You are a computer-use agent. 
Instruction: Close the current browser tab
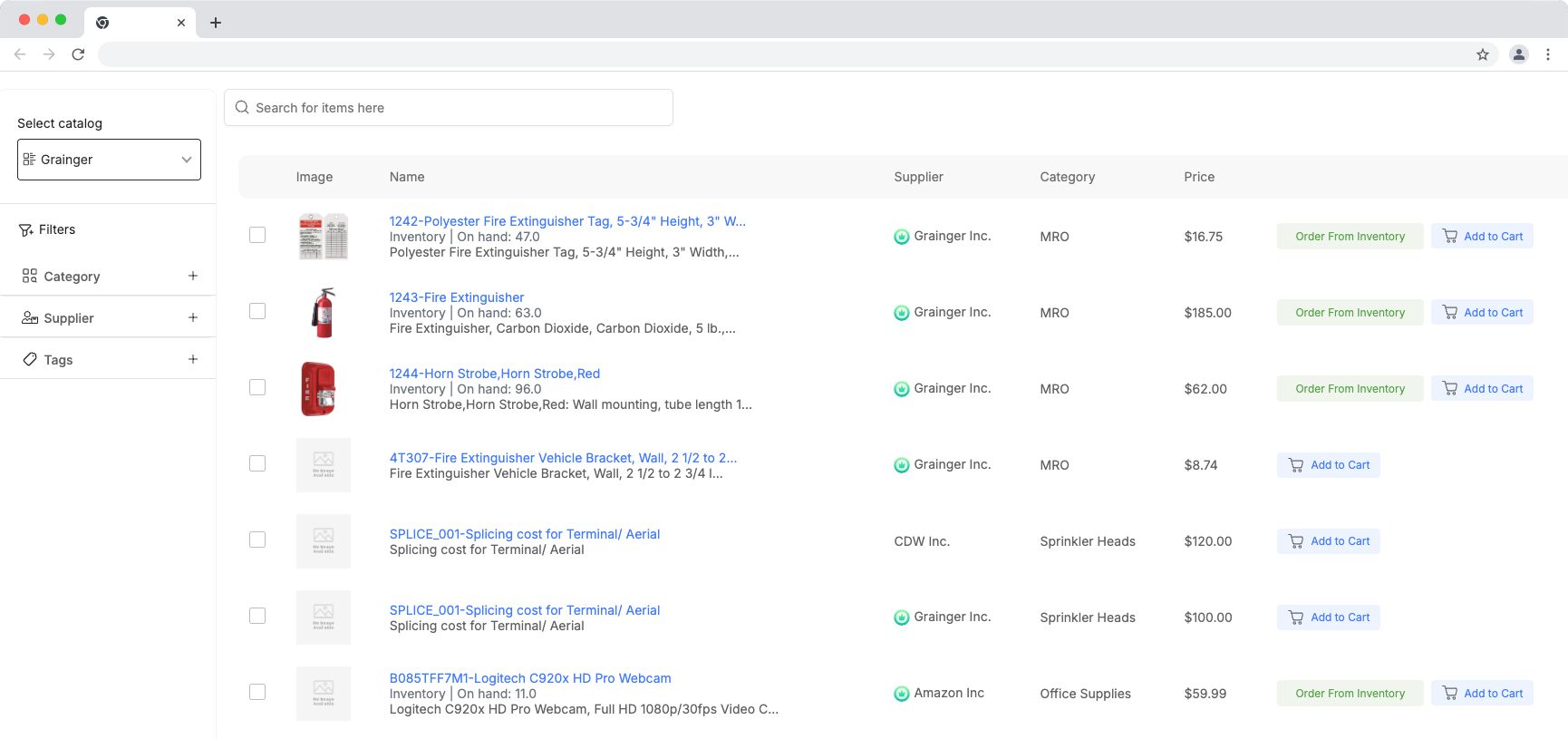181,23
